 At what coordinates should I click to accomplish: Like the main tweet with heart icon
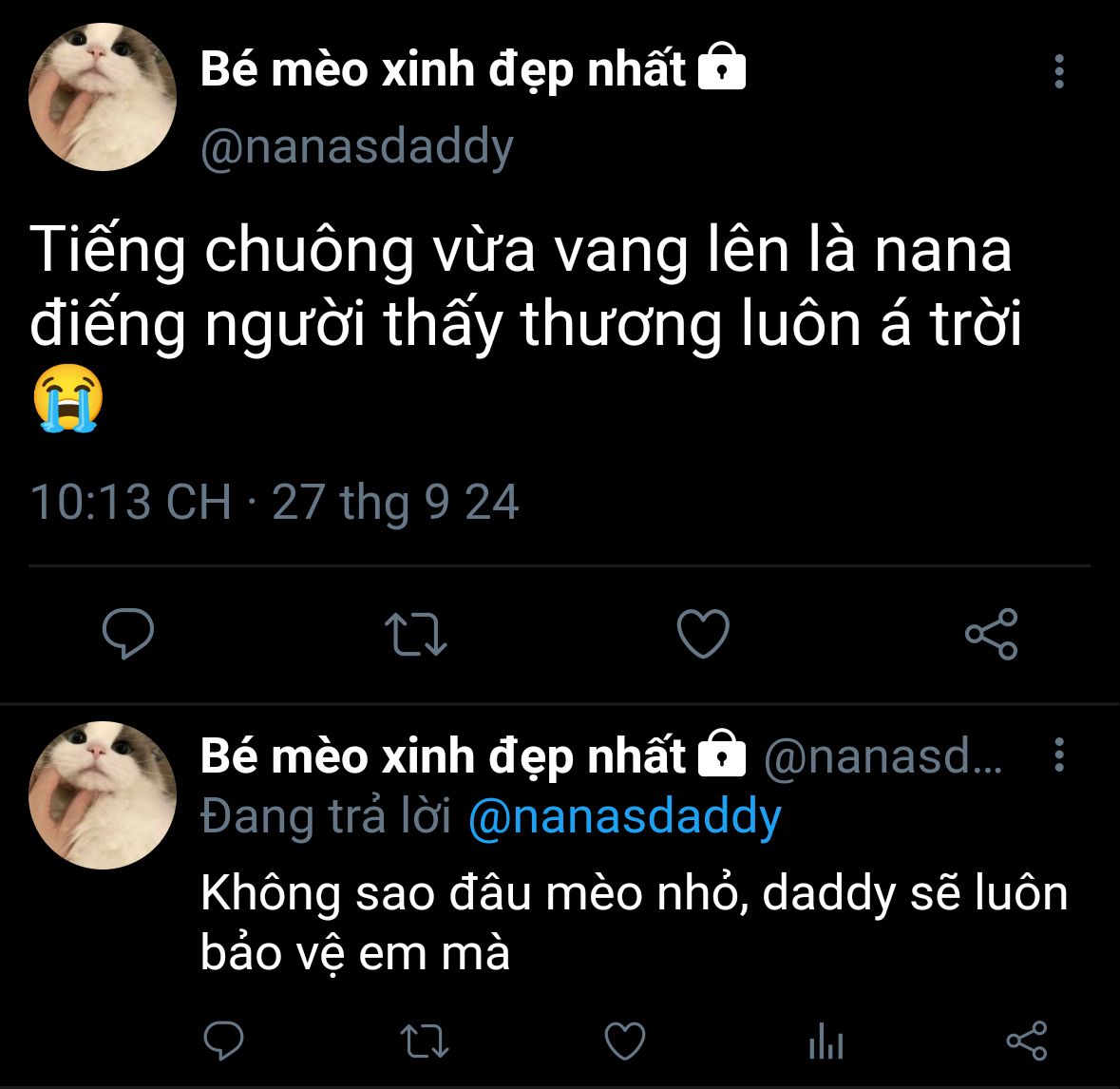(x=703, y=633)
